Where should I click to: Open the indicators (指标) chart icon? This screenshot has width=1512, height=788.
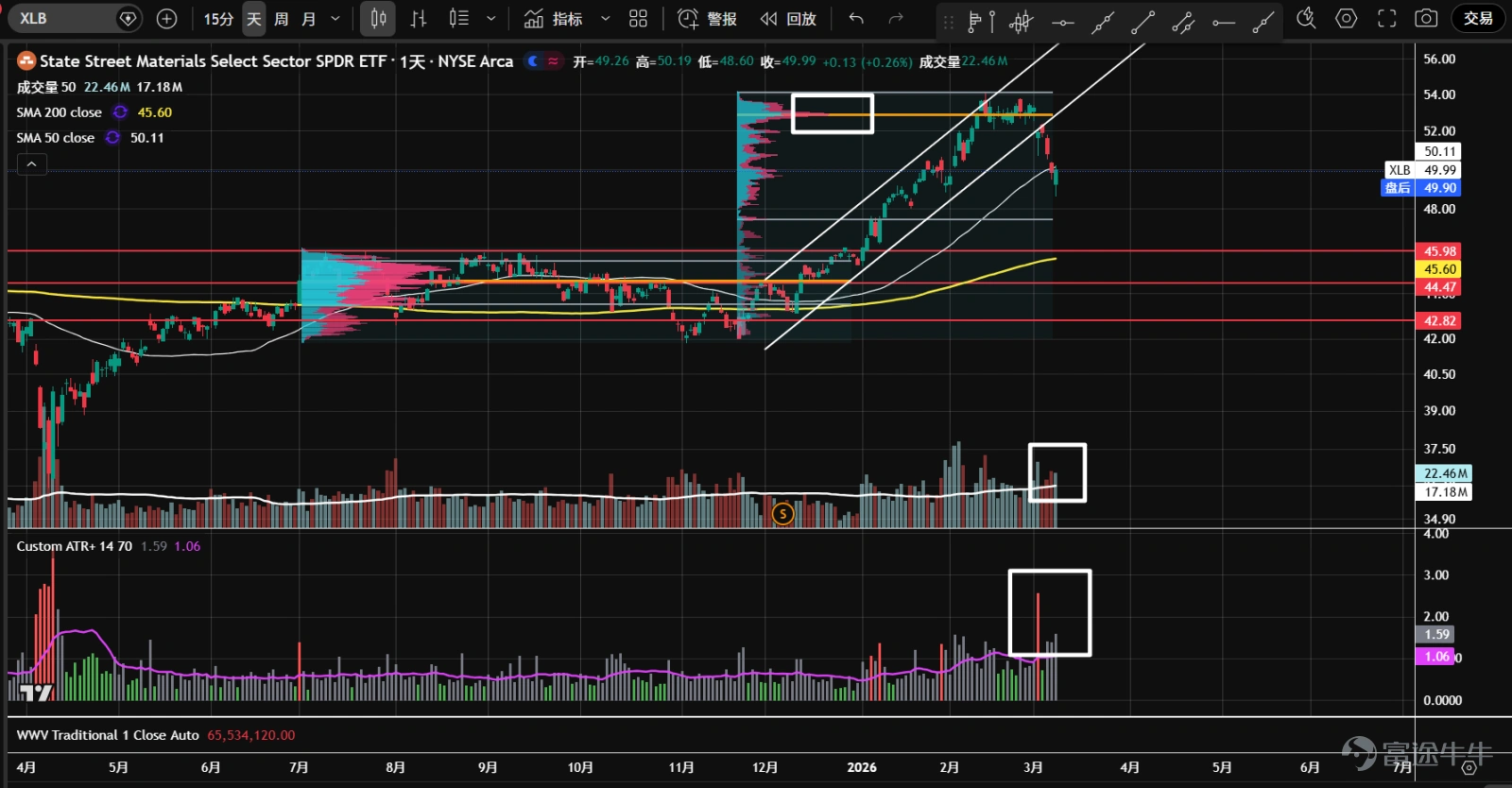[x=534, y=18]
